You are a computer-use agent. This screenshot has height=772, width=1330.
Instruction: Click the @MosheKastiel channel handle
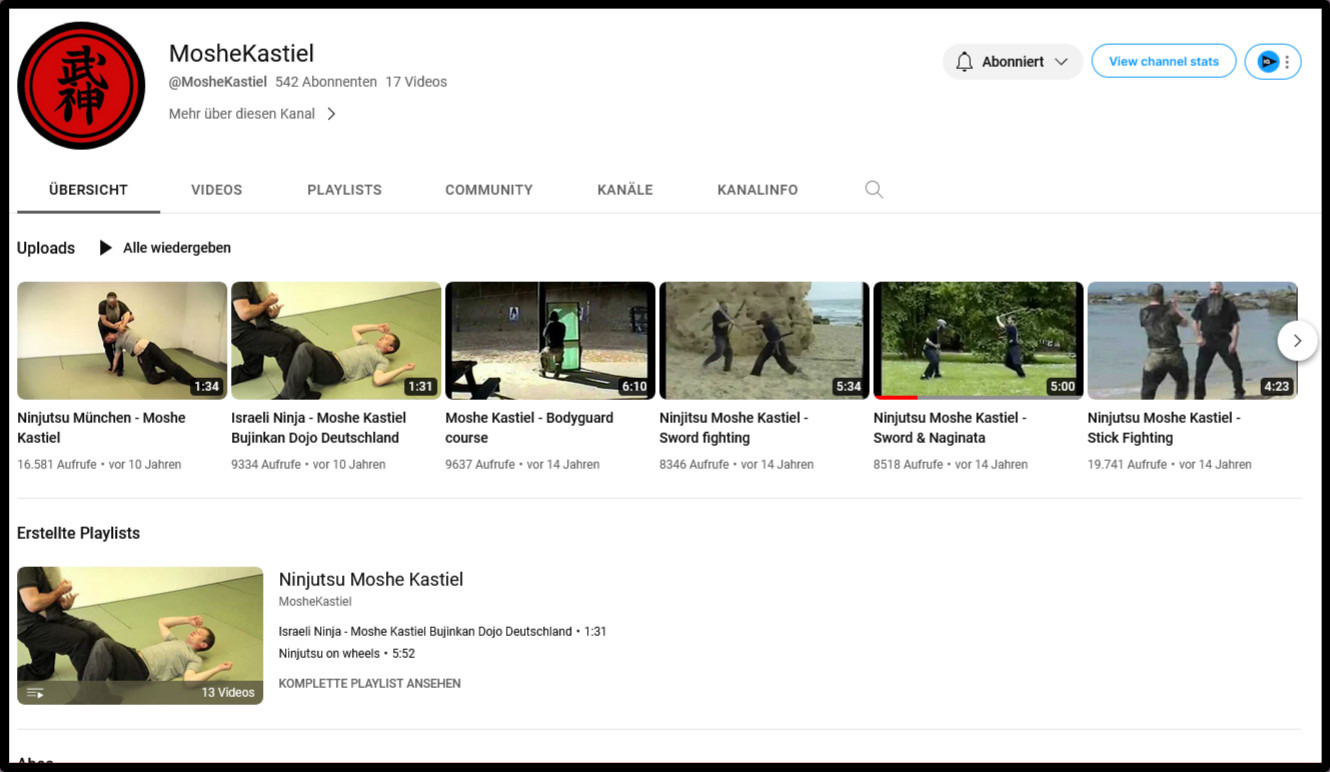218,82
